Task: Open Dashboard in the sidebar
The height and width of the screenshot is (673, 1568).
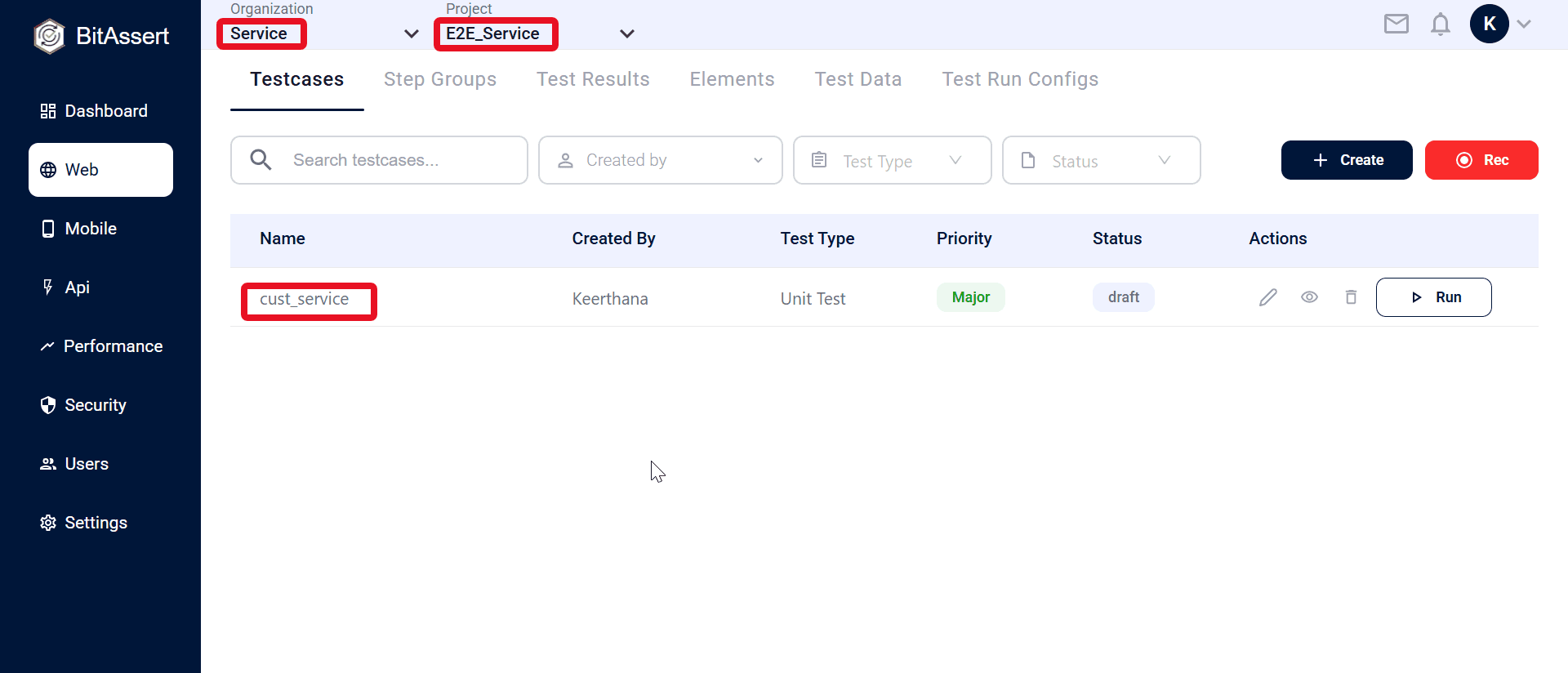Action: pyautogui.click(x=100, y=111)
